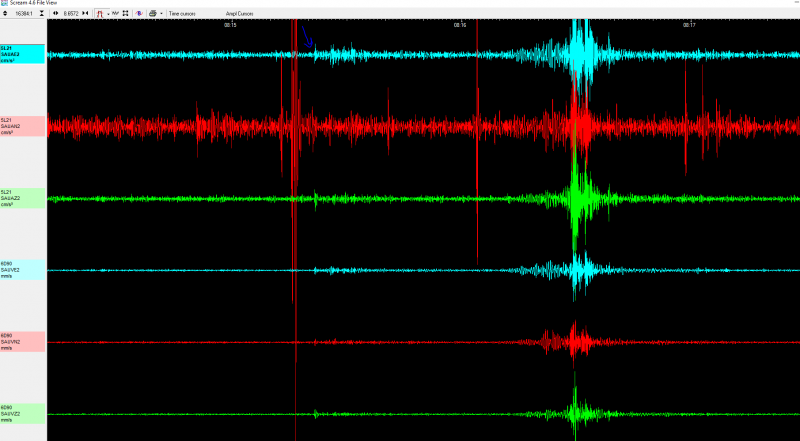Open the dropdown arrow beside the pulse icon
Viewport: 800px width, 441px height.
(x=108, y=14)
